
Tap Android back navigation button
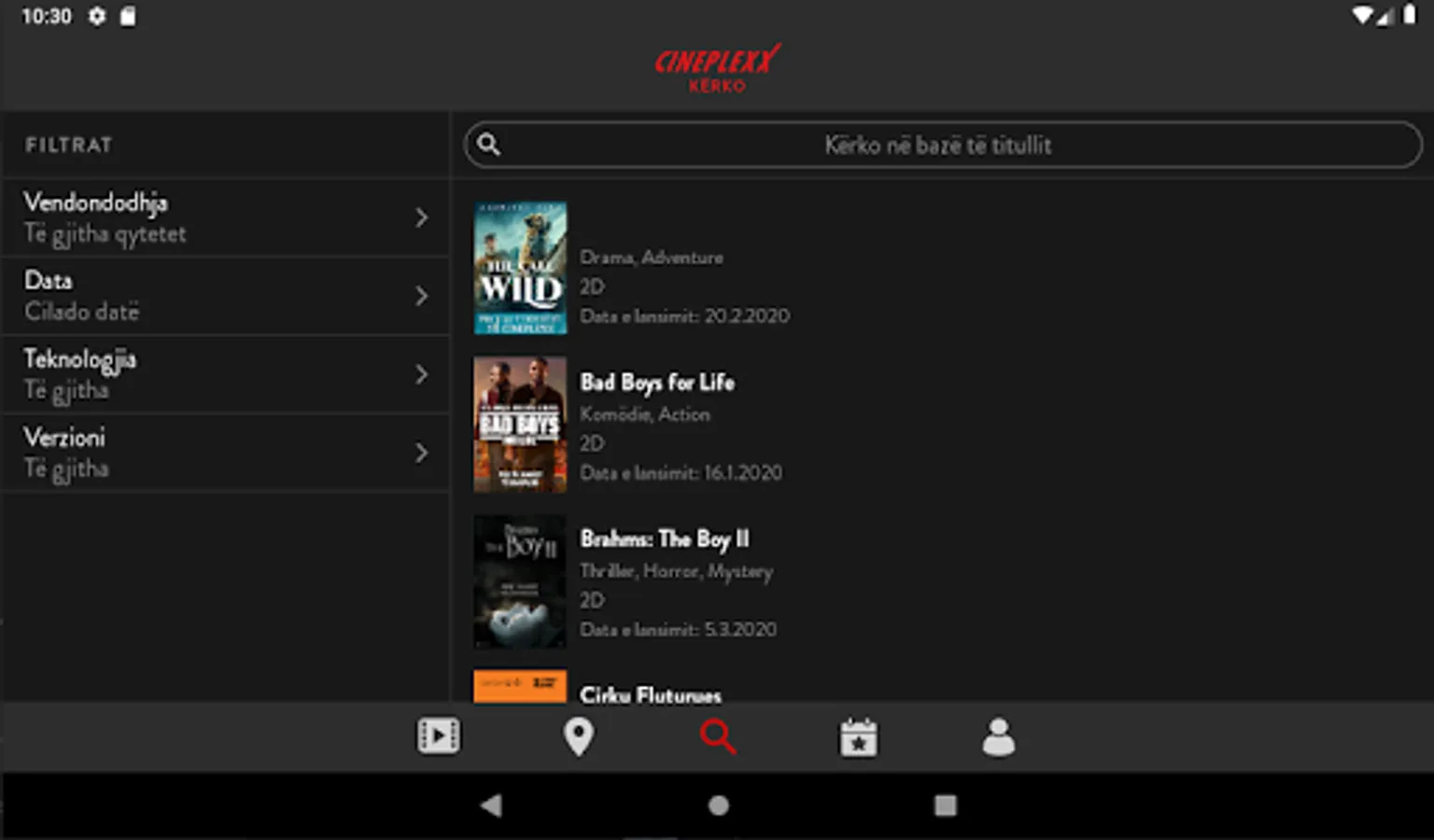click(491, 805)
